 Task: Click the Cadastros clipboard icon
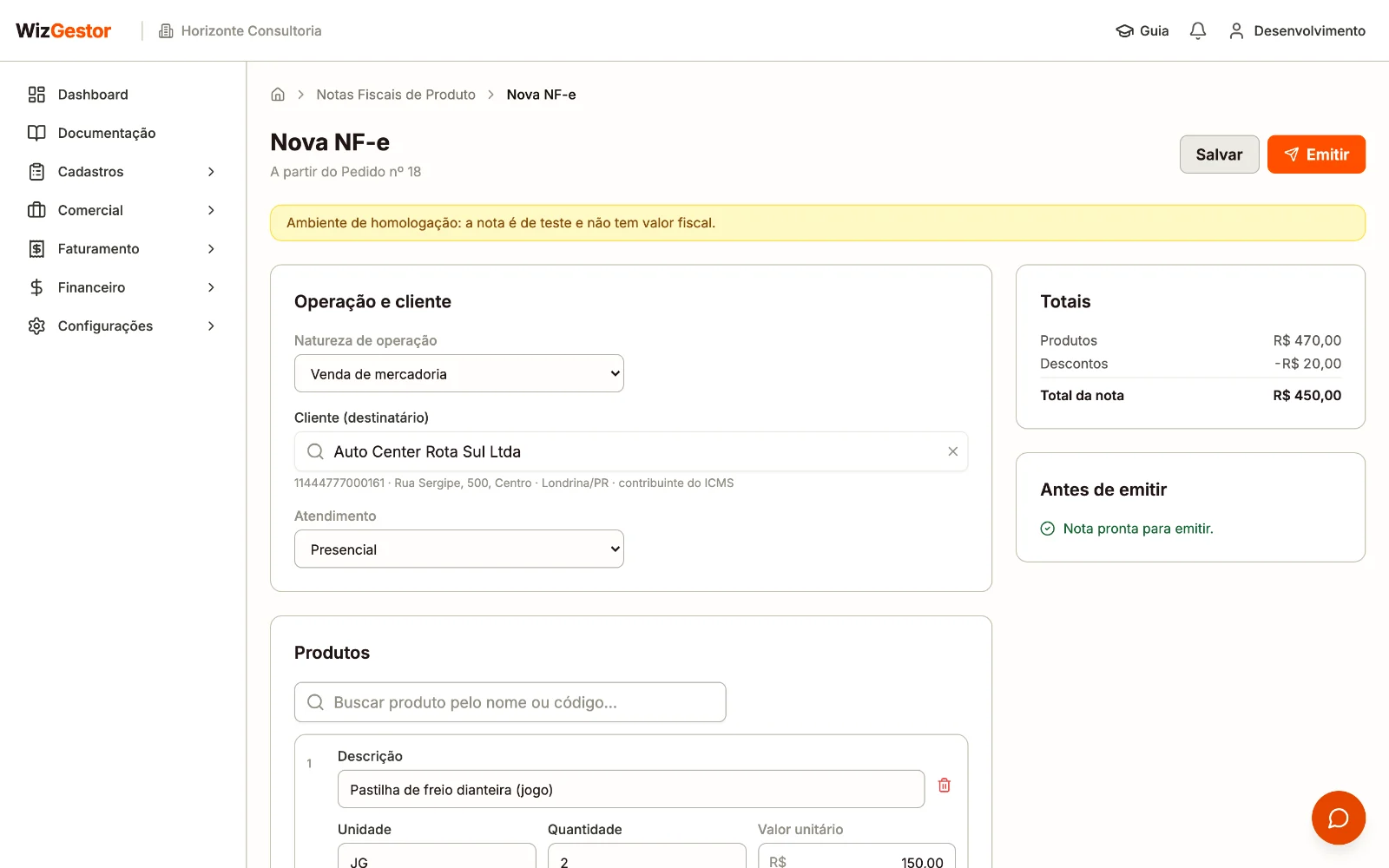point(36,172)
